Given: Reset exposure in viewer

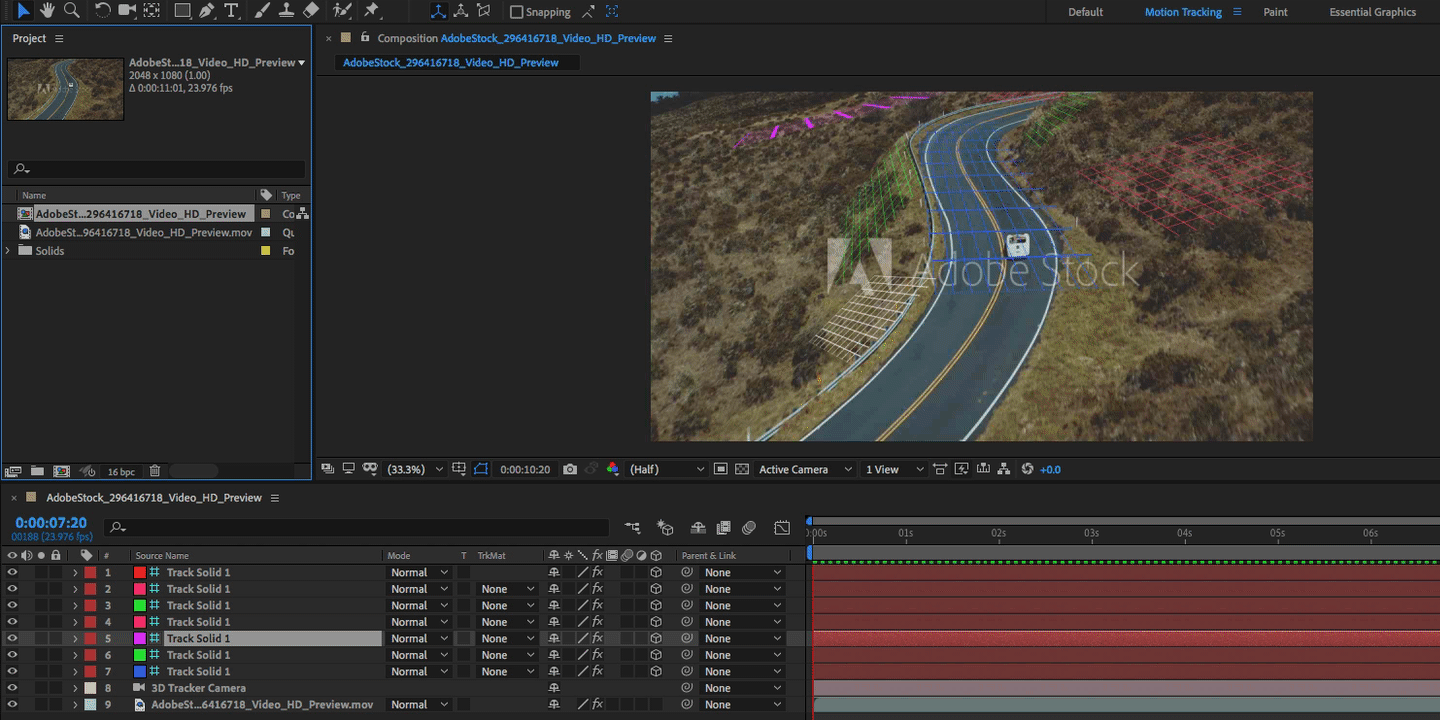Looking at the screenshot, I should [1027, 469].
